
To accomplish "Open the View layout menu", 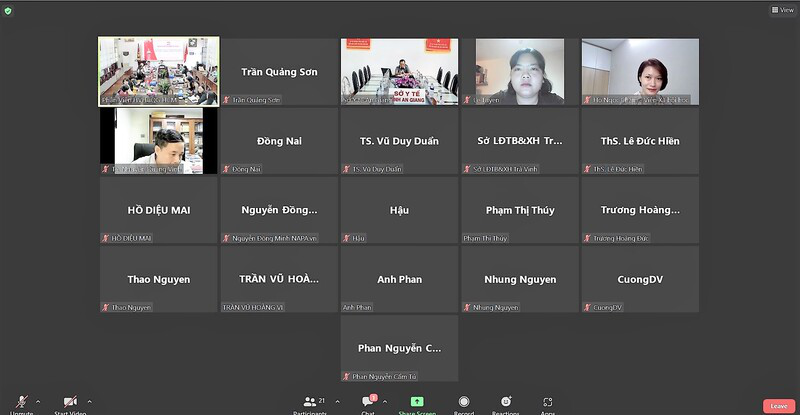I will coord(782,10).
